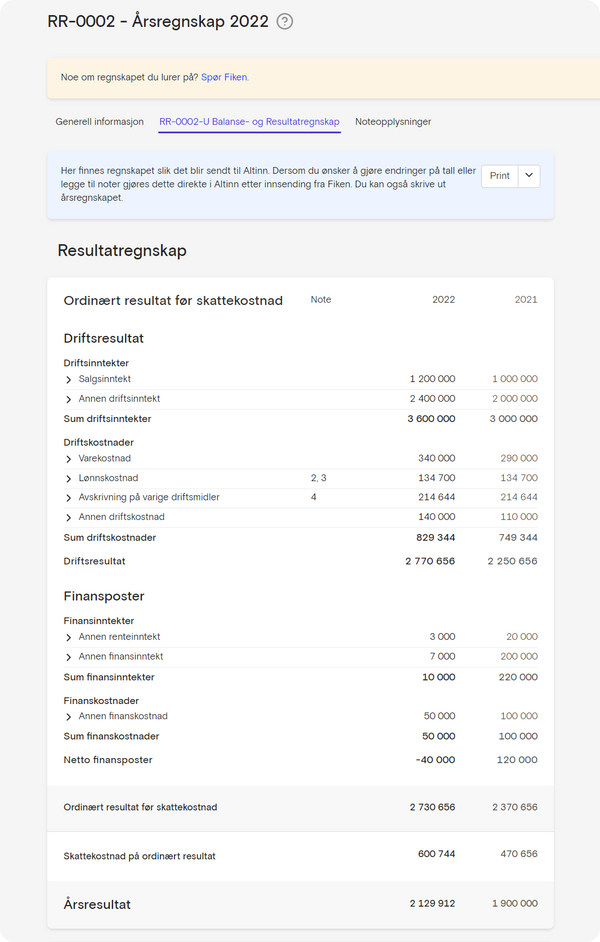
Task: Open the dropdown arrow next to Print
Action: pyautogui.click(x=528, y=176)
